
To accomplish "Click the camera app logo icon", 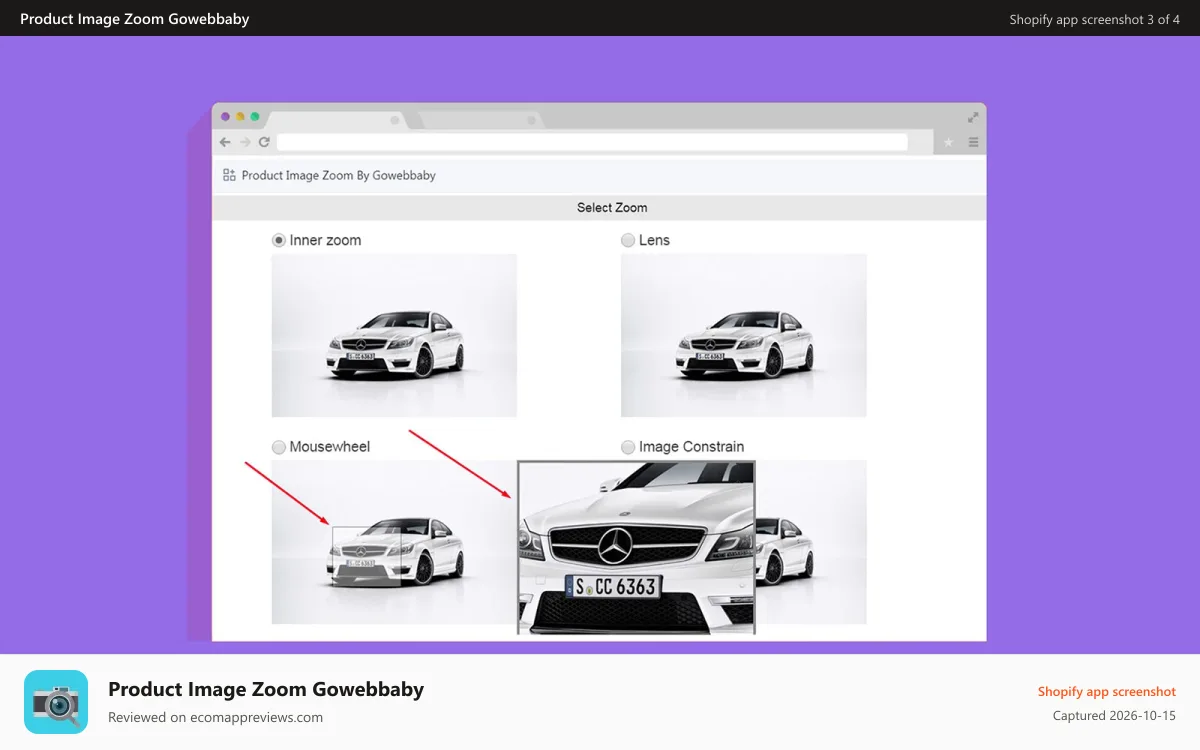I will [x=56, y=702].
